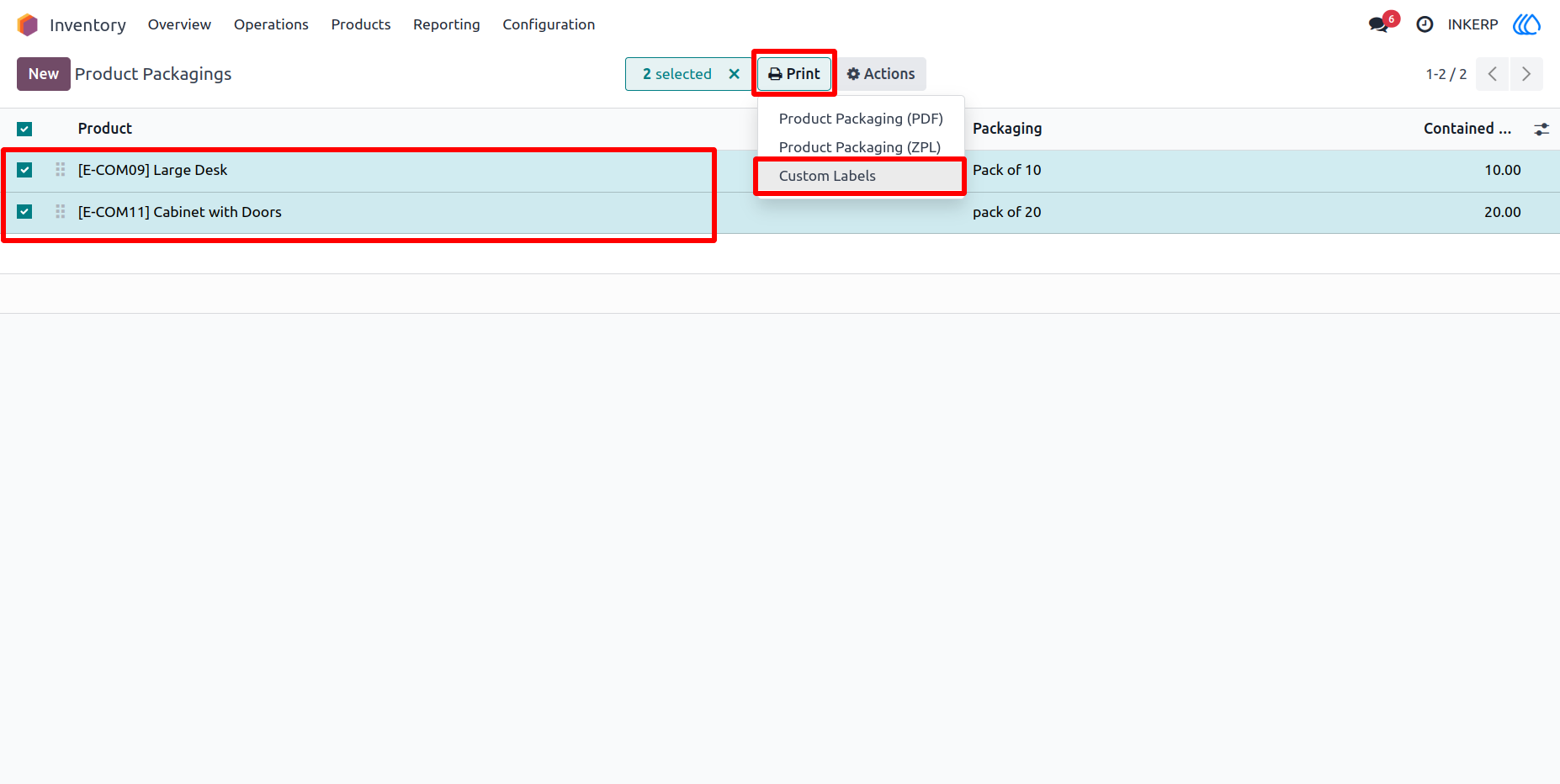The image size is (1560, 784).
Task: Open the Actions dropdown menu
Action: 881,74
